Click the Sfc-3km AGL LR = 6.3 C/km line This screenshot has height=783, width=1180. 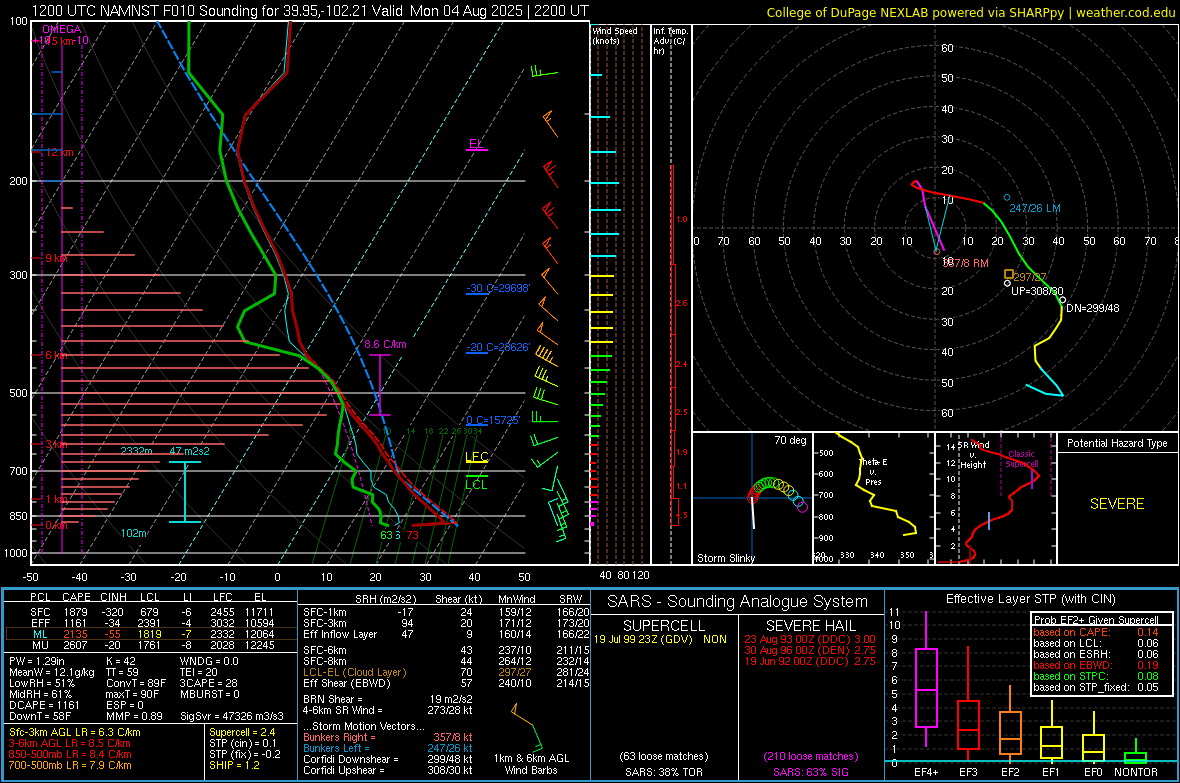click(x=75, y=733)
